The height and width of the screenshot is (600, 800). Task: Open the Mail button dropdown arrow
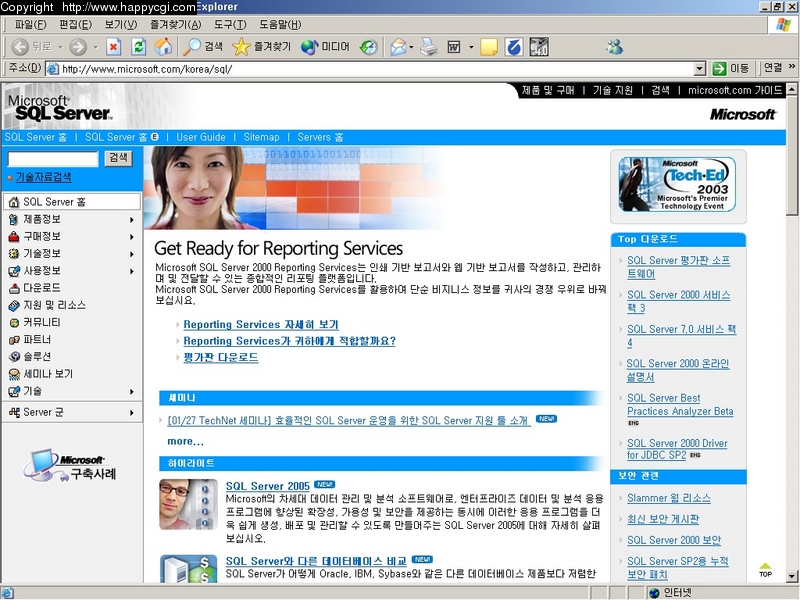(411, 47)
